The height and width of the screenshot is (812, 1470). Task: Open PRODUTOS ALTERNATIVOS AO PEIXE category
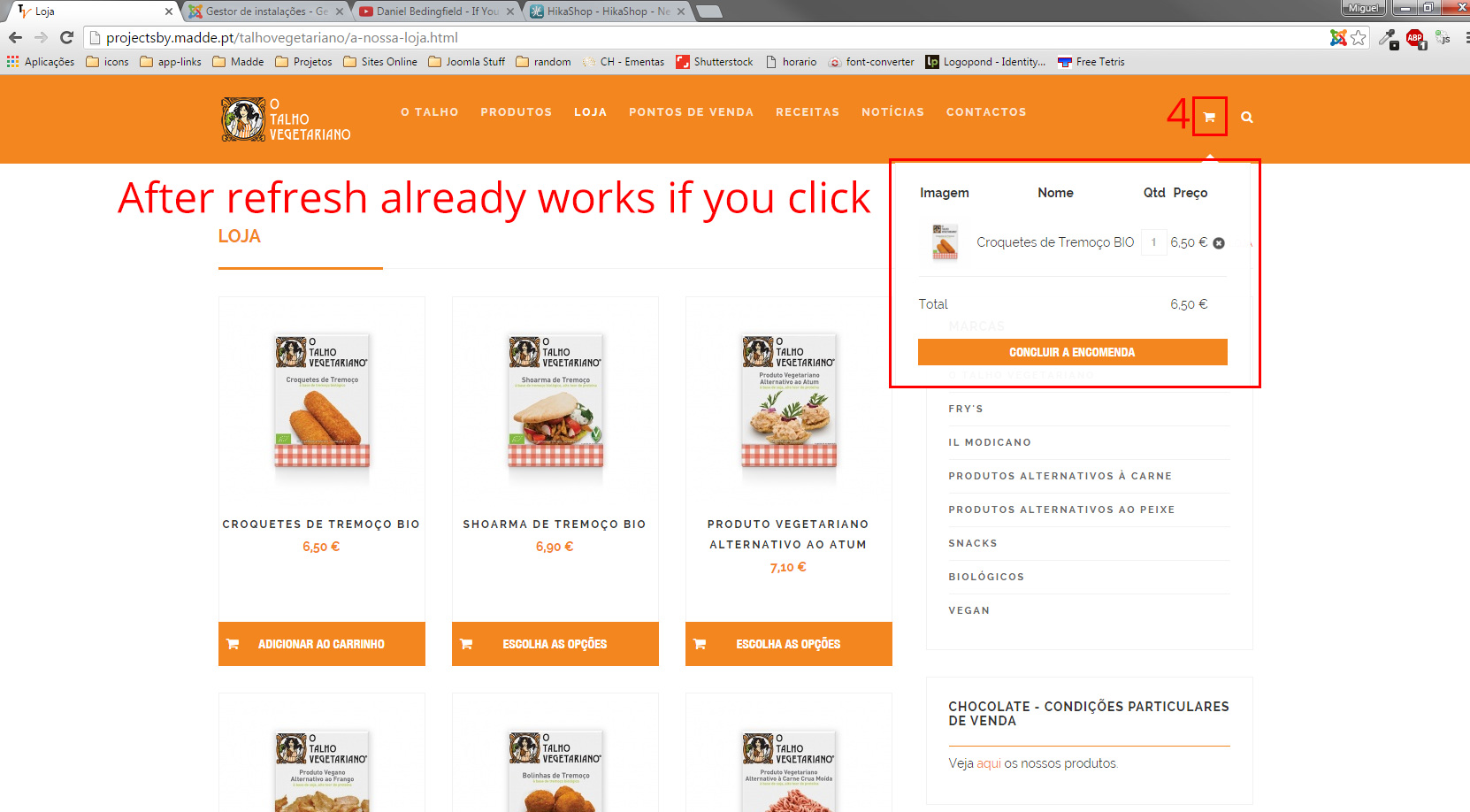(x=1062, y=509)
